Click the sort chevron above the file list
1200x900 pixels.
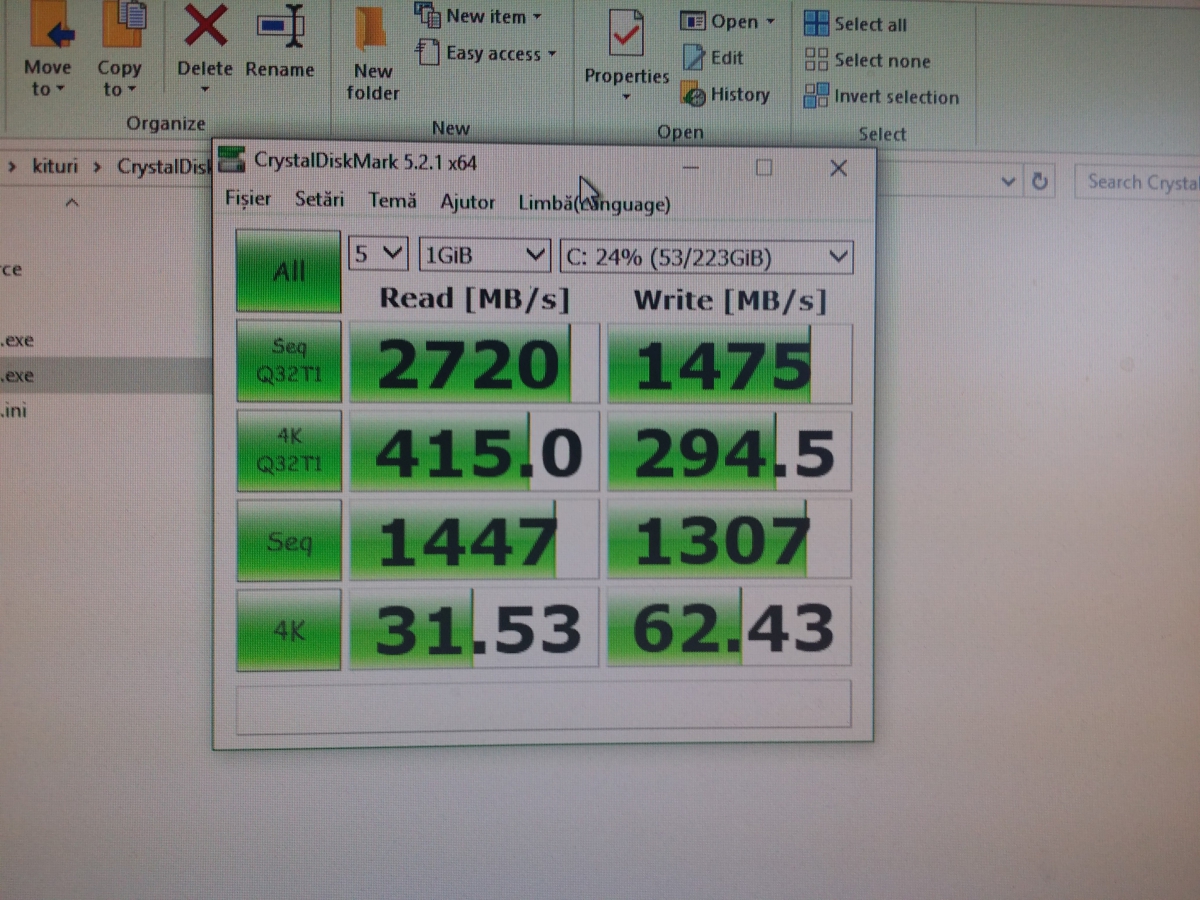pyautogui.click(x=72, y=203)
